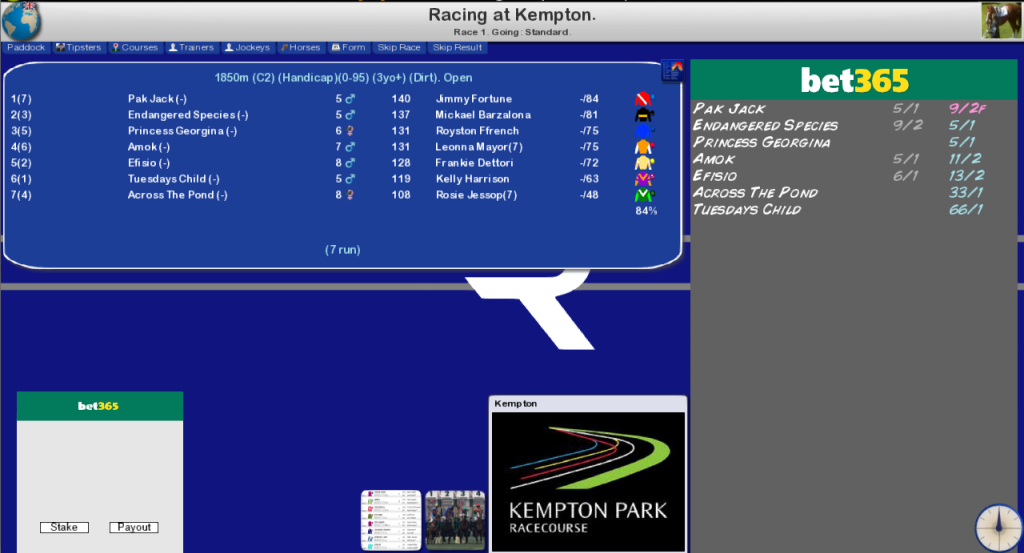1024x553 pixels.
Task: Select Princess Georgina in the racecard
Action: pyautogui.click(x=182, y=131)
